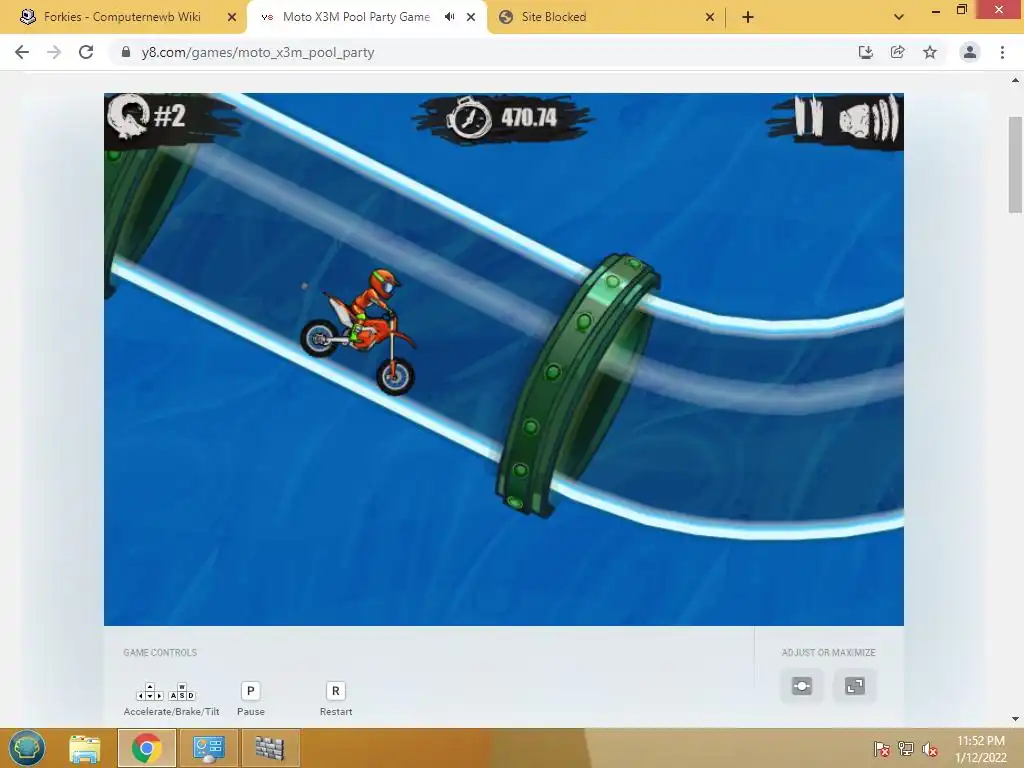This screenshot has width=1024, height=768.
Task: Click the scrollbar down arrow
Action: (x=1015, y=719)
